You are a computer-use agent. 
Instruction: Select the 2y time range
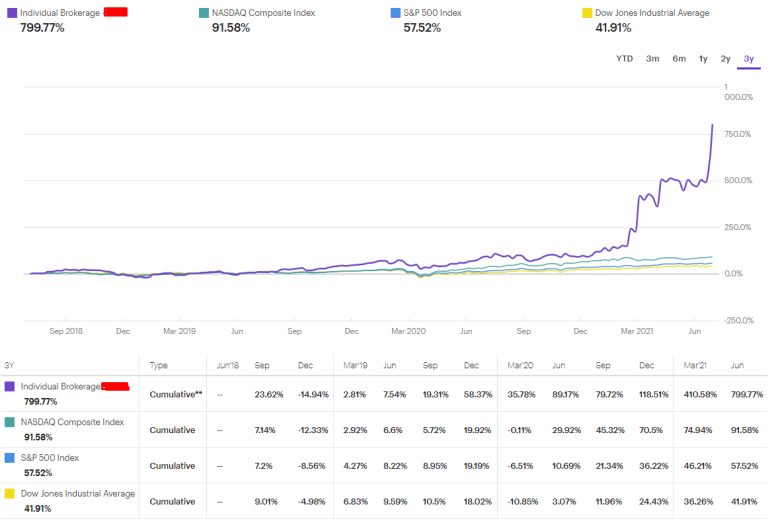pos(725,59)
